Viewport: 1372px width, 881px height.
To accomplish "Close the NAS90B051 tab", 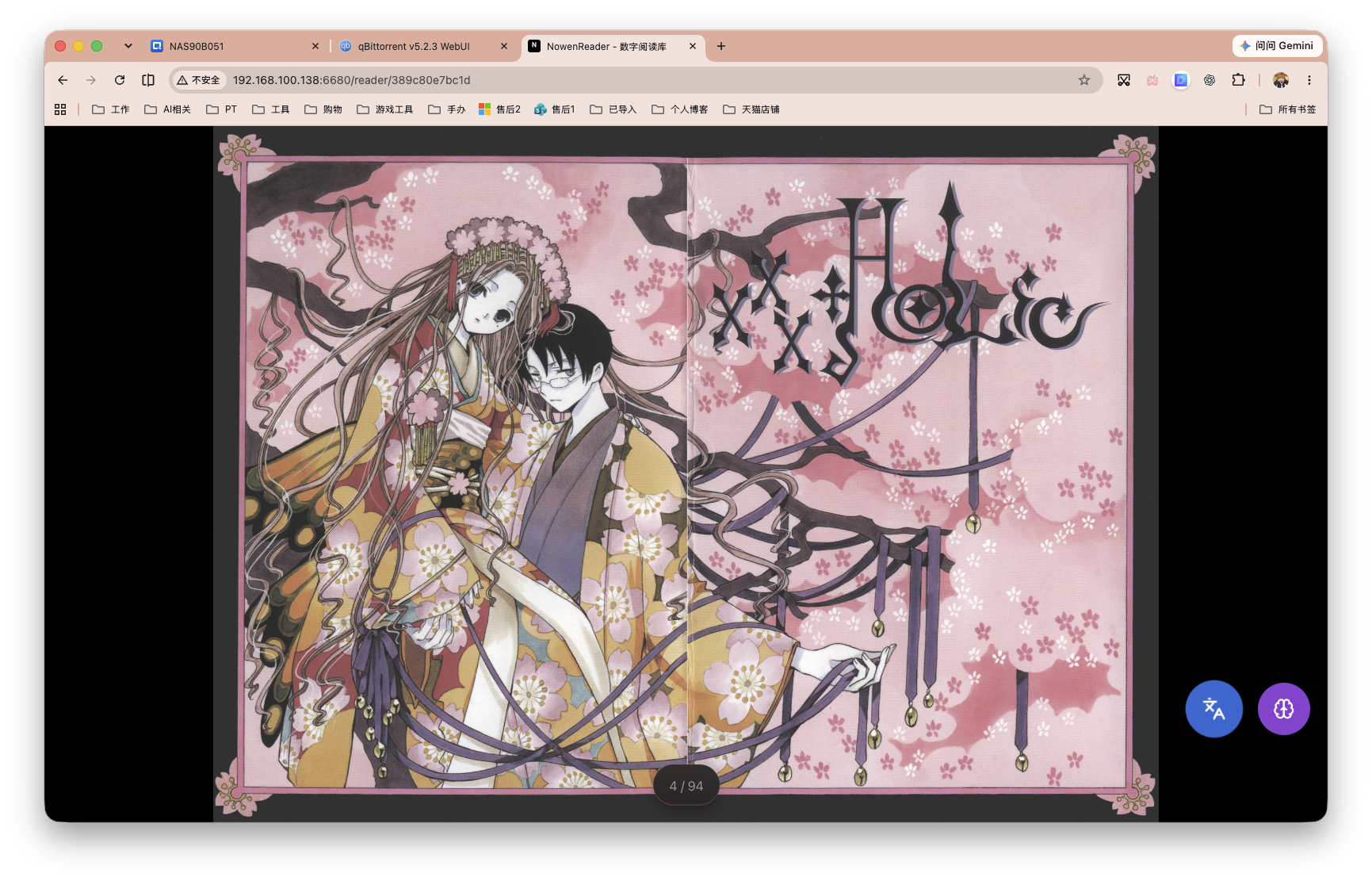I will pos(315,46).
